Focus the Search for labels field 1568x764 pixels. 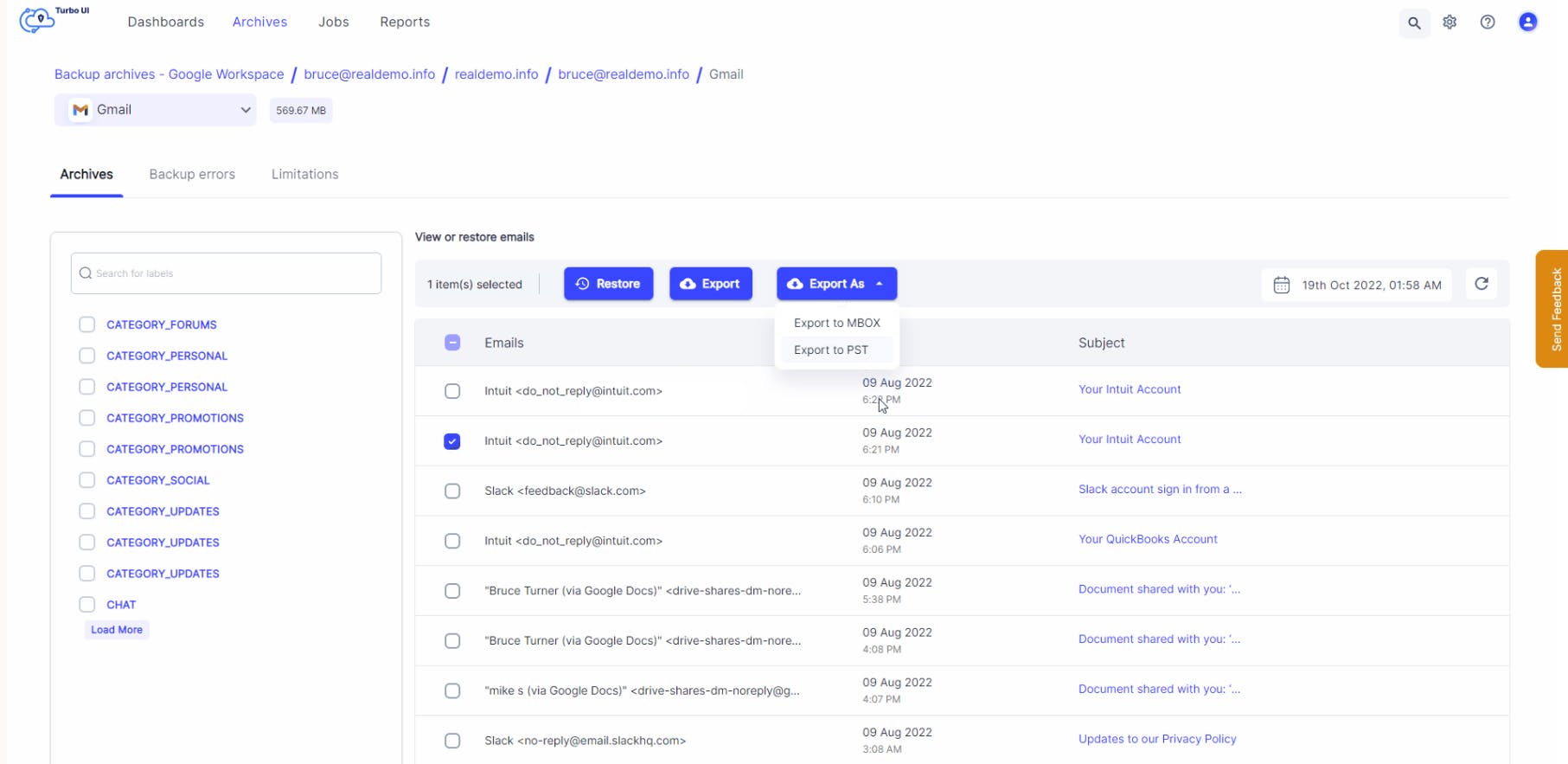pos(226,273)
